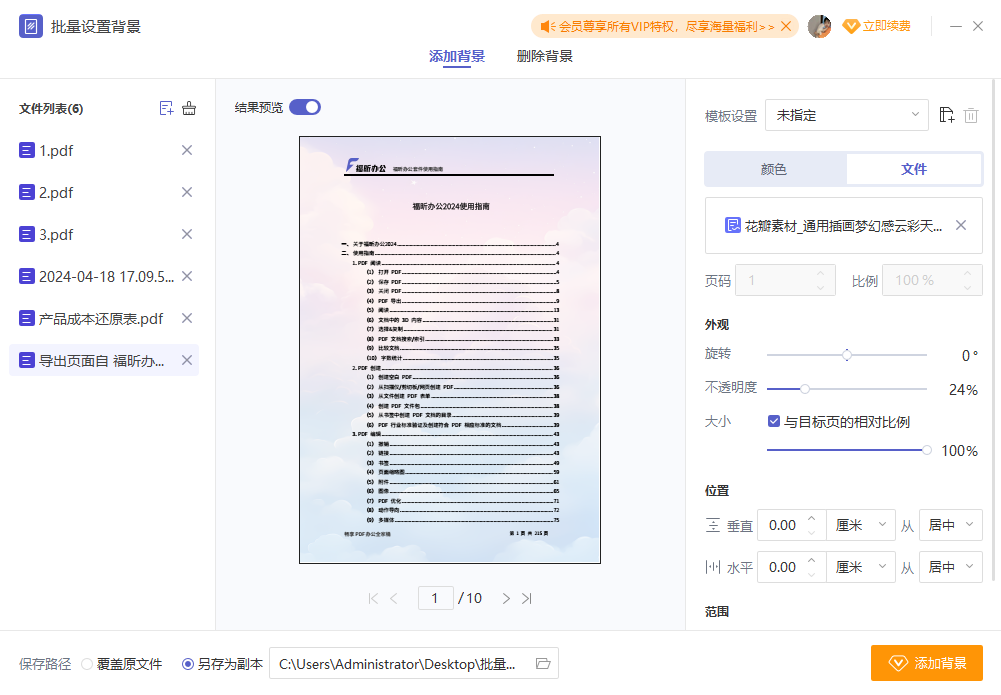Open the user avatar profile
1001x695 pixels.
819,26
